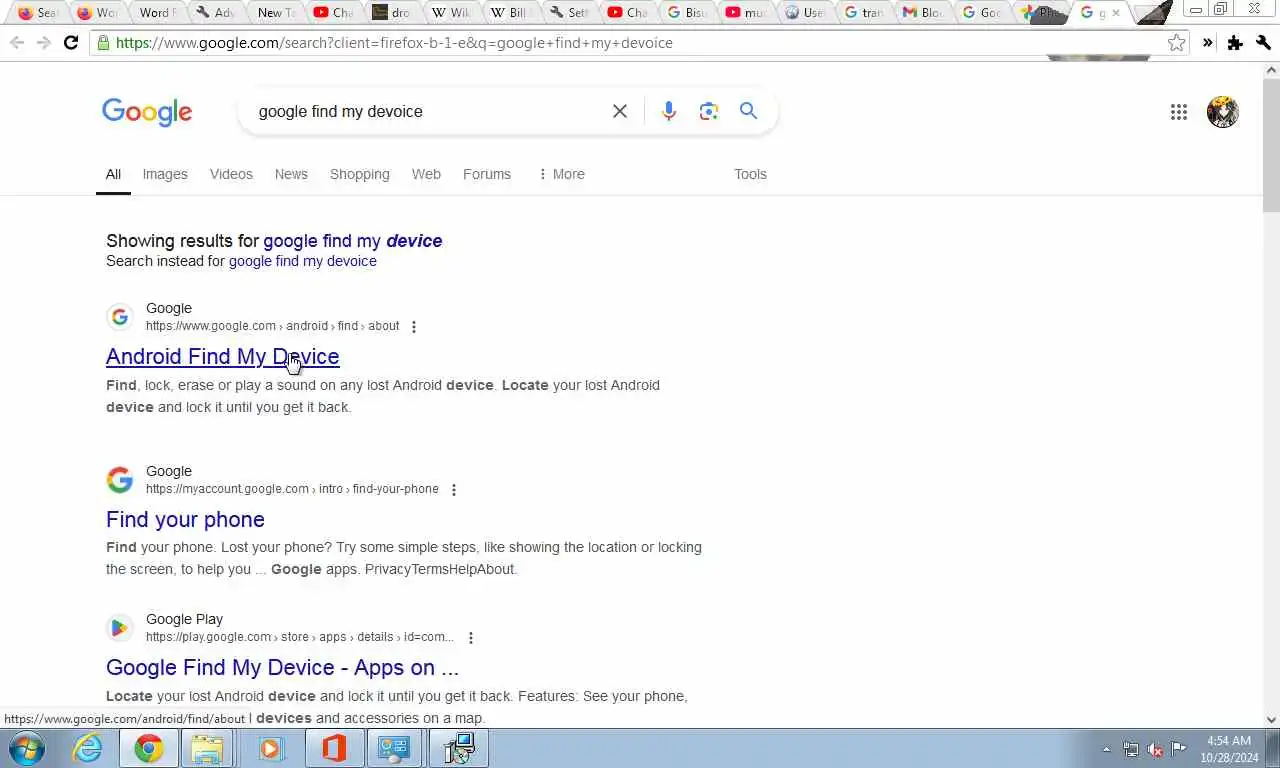Viewport: 1280px width, 768px height.
Task: Switch to the Images results tab
Action: (165, 174)
